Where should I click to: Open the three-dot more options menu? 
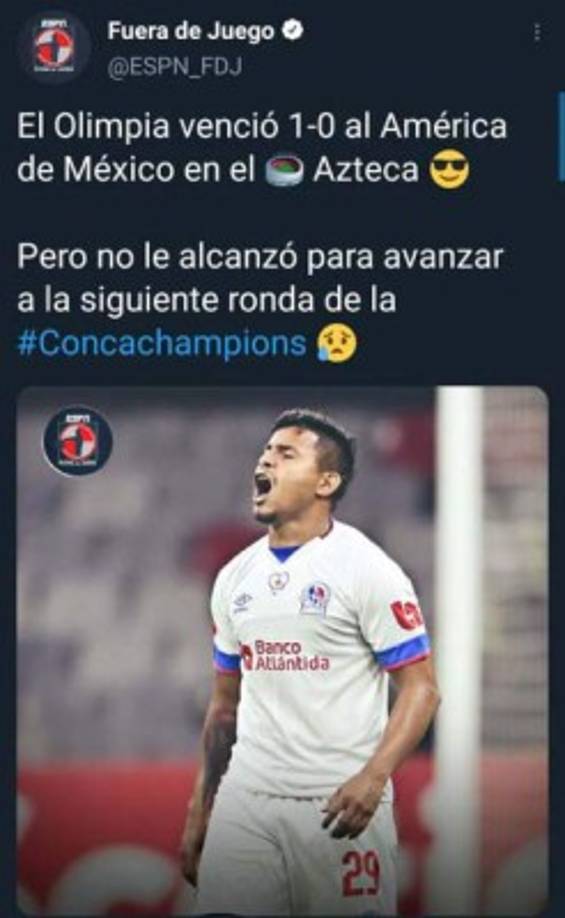tap(537, 32)
